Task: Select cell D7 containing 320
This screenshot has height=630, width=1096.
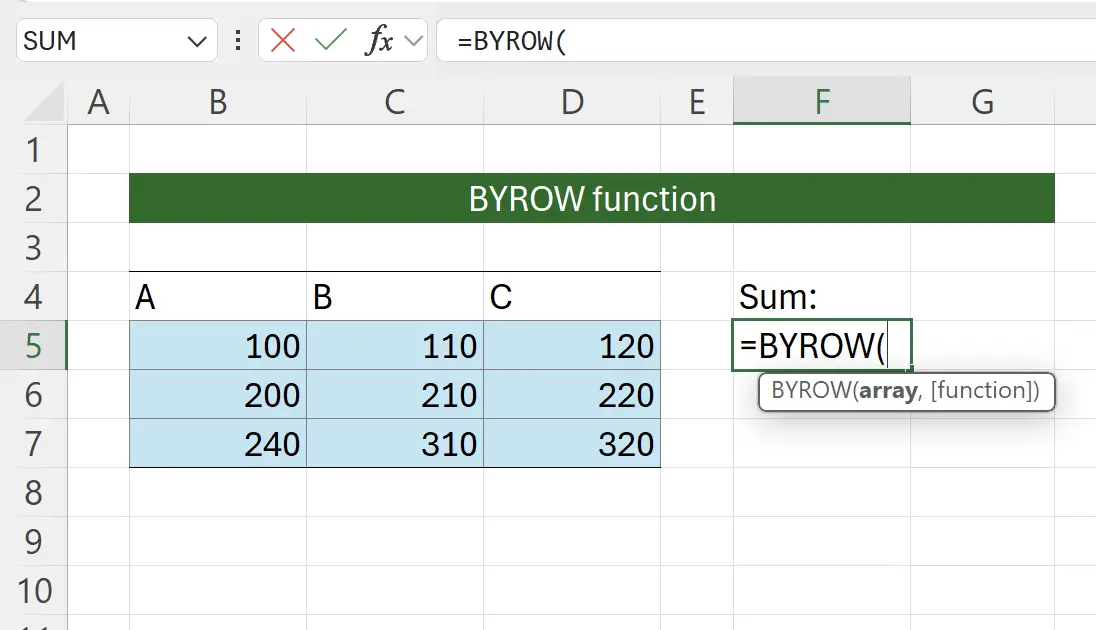Action: 571,443
